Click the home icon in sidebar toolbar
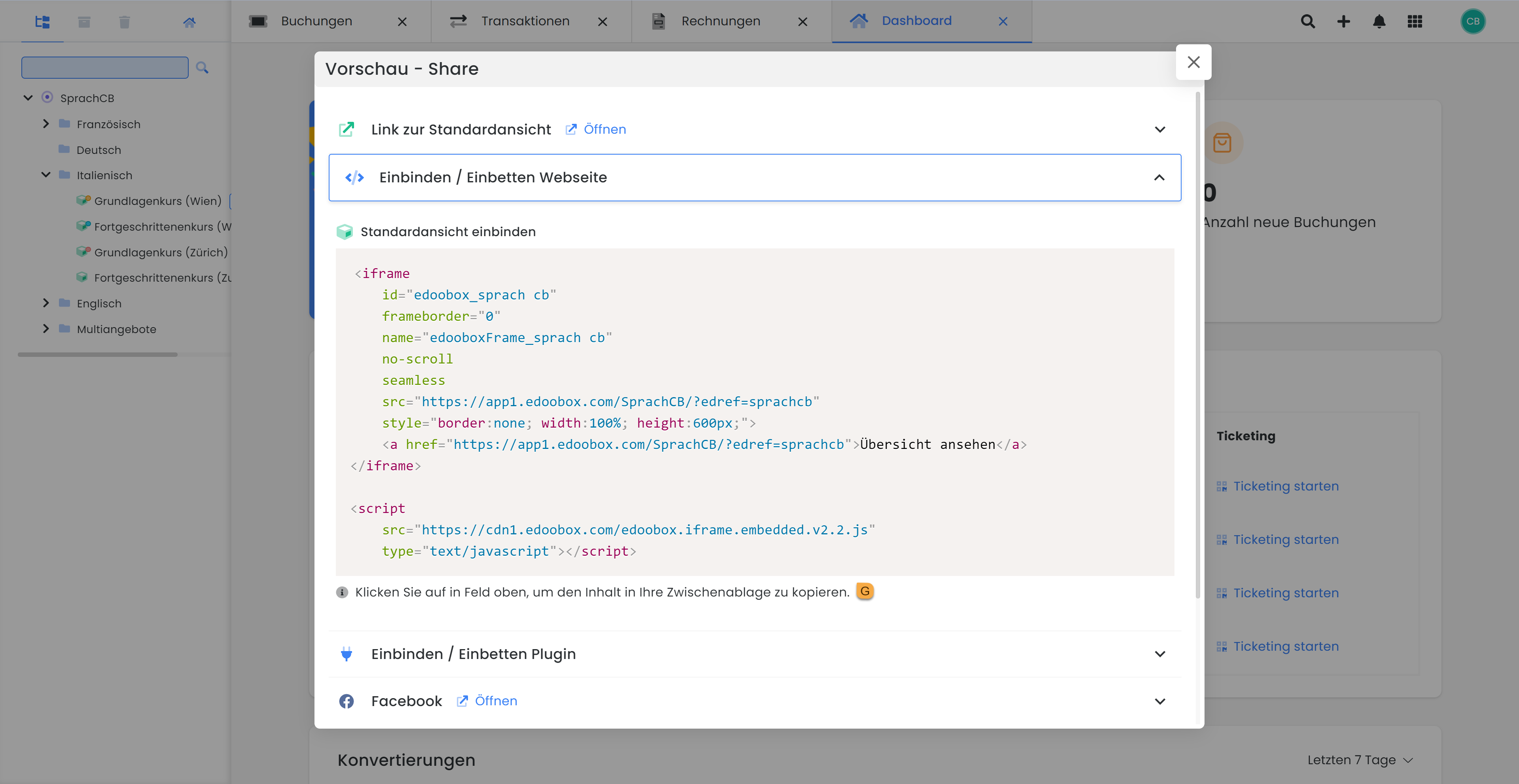 (x=189, y=22)
